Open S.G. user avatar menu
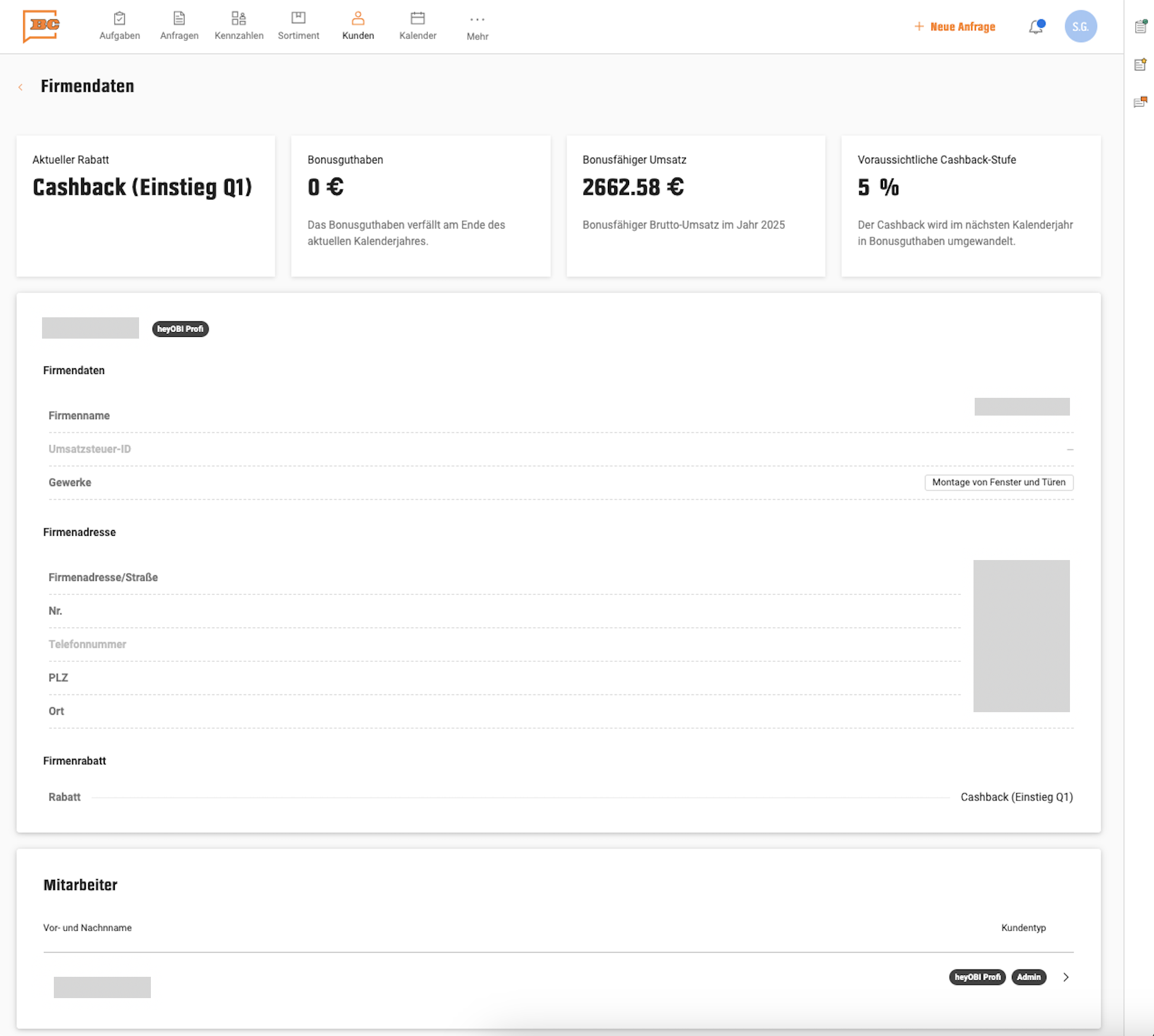This screenshot has height=1036, width=1154. click(1080, 27)
